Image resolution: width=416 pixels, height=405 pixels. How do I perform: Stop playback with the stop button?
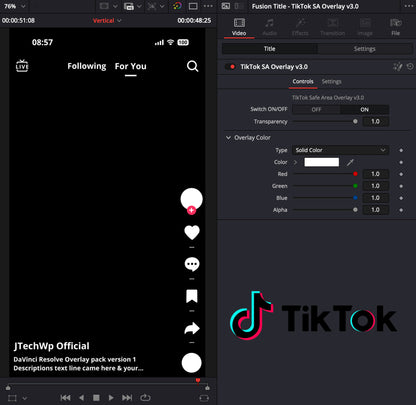[x=96, y=398]
